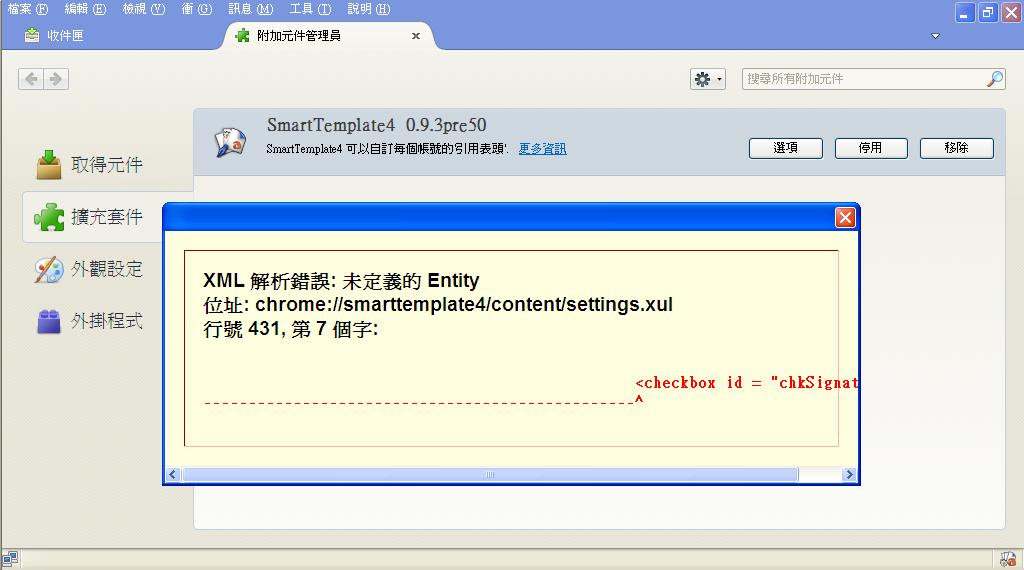Click the SmartTemplate4 status bar icon

click(1008, 559)
